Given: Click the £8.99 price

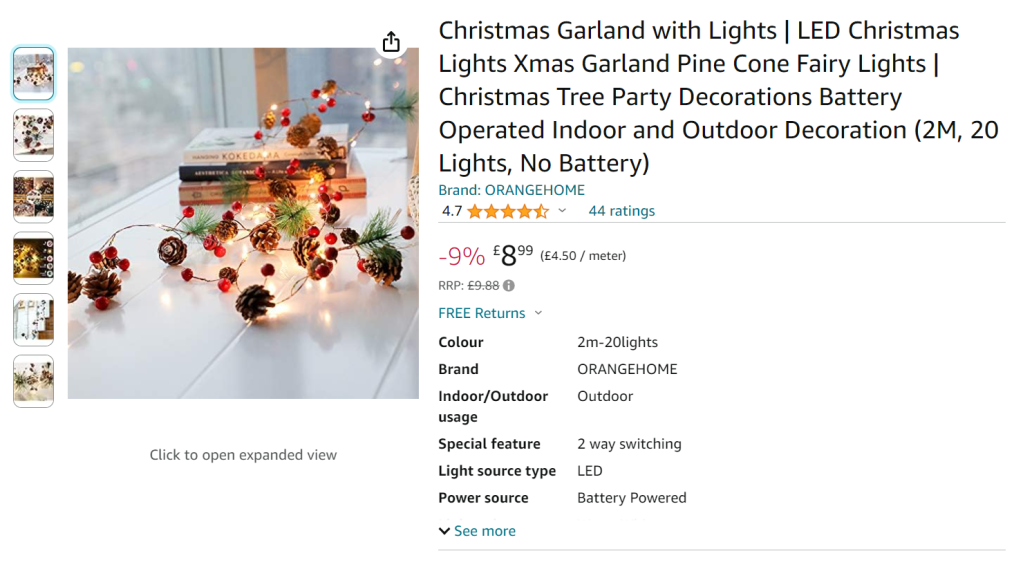Looking at the screenshot, I should [x=515, y=256].
